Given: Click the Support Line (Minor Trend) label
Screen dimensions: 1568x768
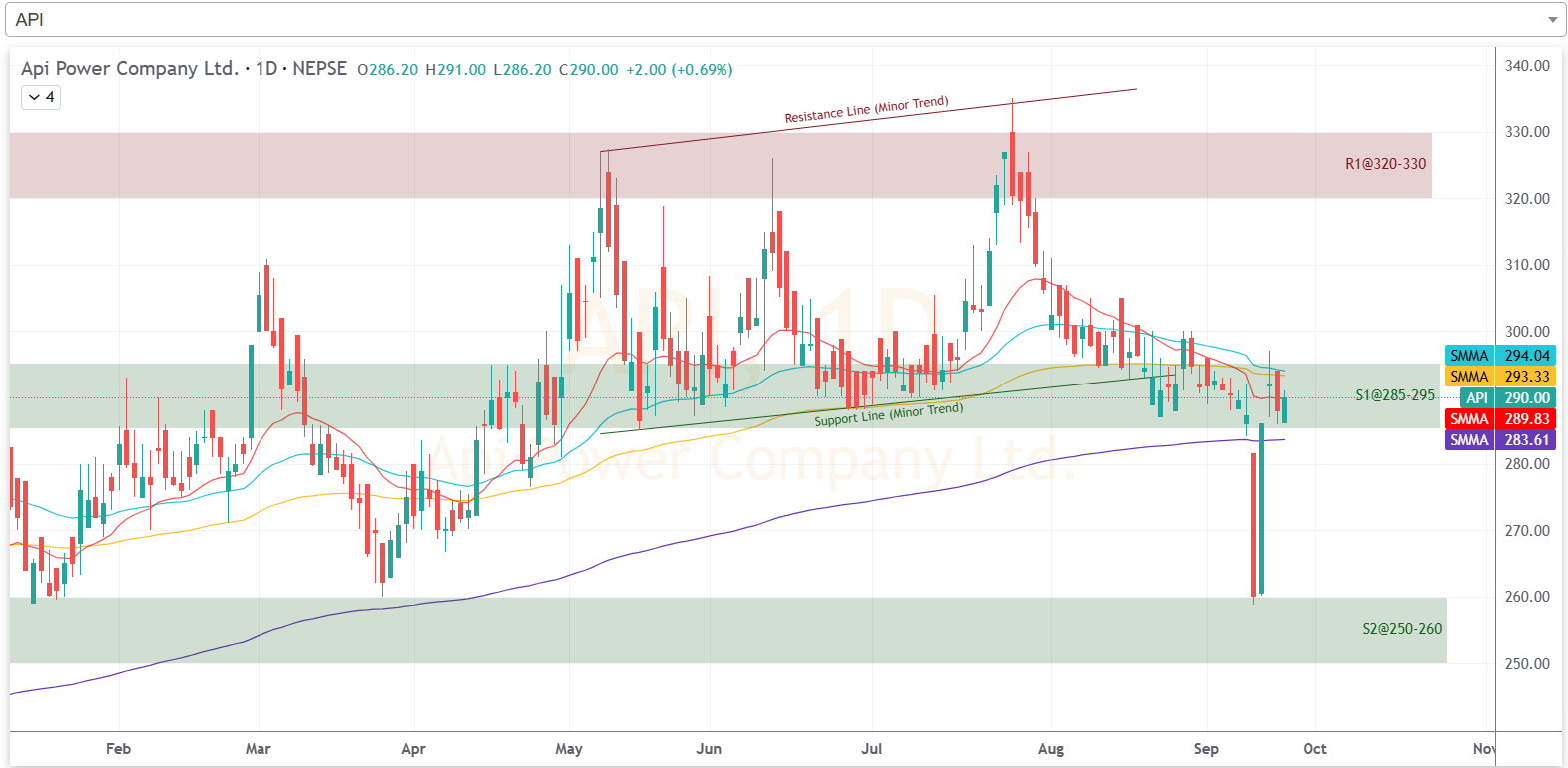Looking at the screenshot, I should [x=888, y=414].
